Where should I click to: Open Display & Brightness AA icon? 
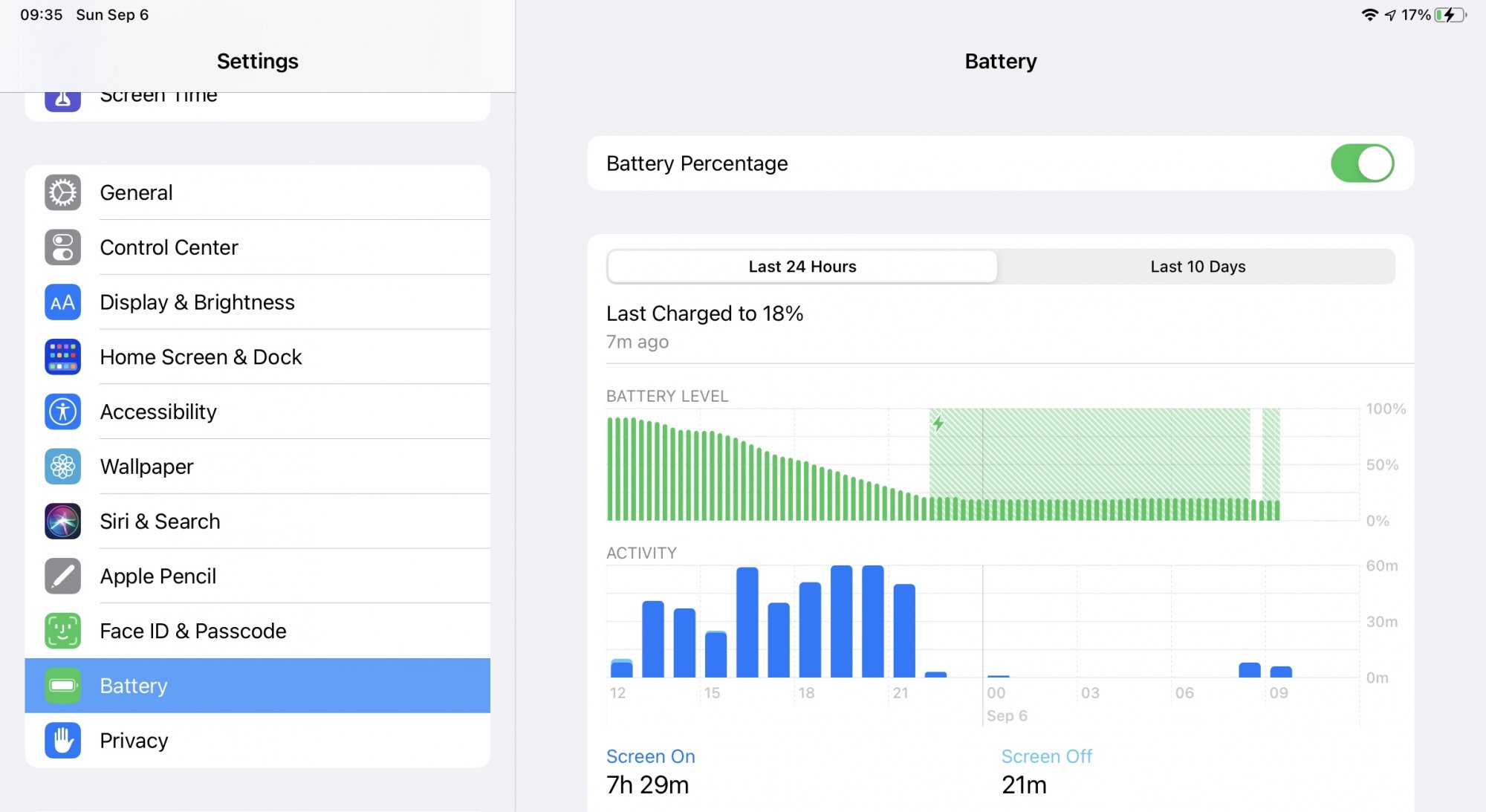62,302
